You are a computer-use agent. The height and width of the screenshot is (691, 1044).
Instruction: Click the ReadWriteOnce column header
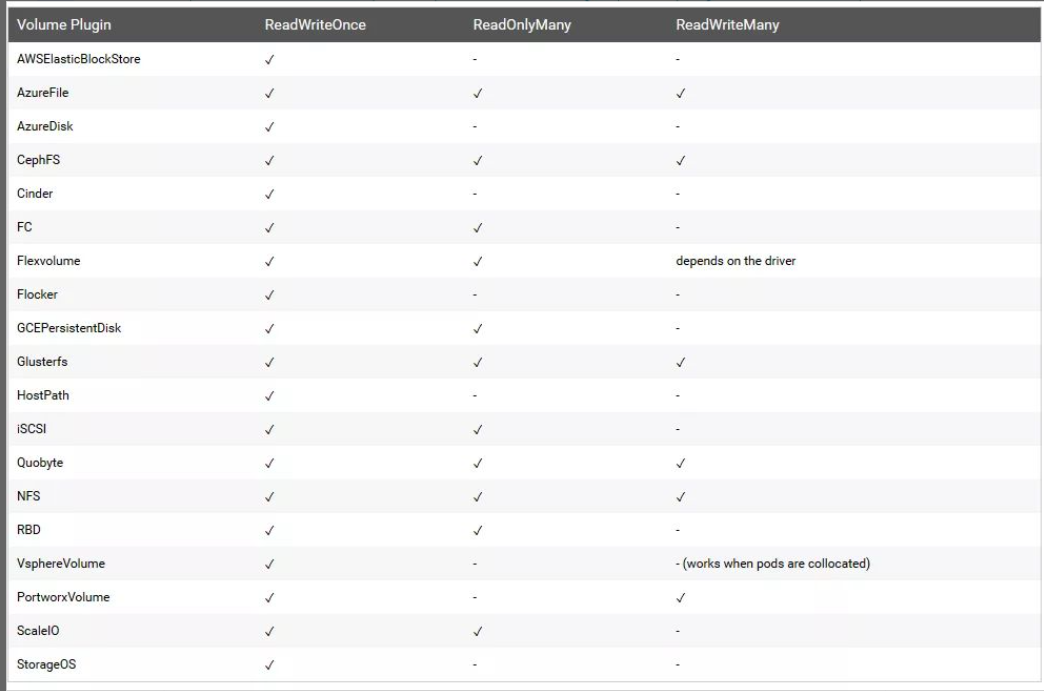pyautogui.click(x=315, y=25)
